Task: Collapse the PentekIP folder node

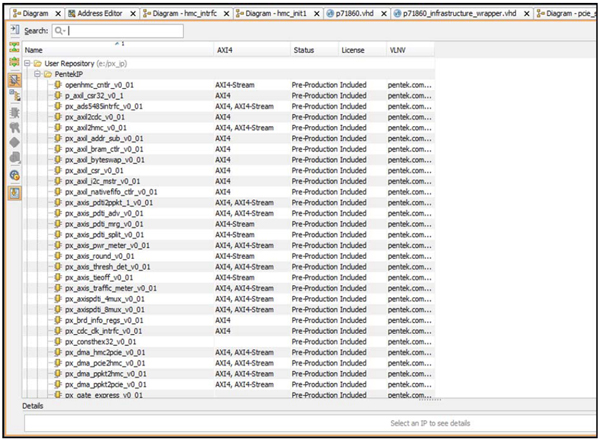Action: (x=38, y=74)
